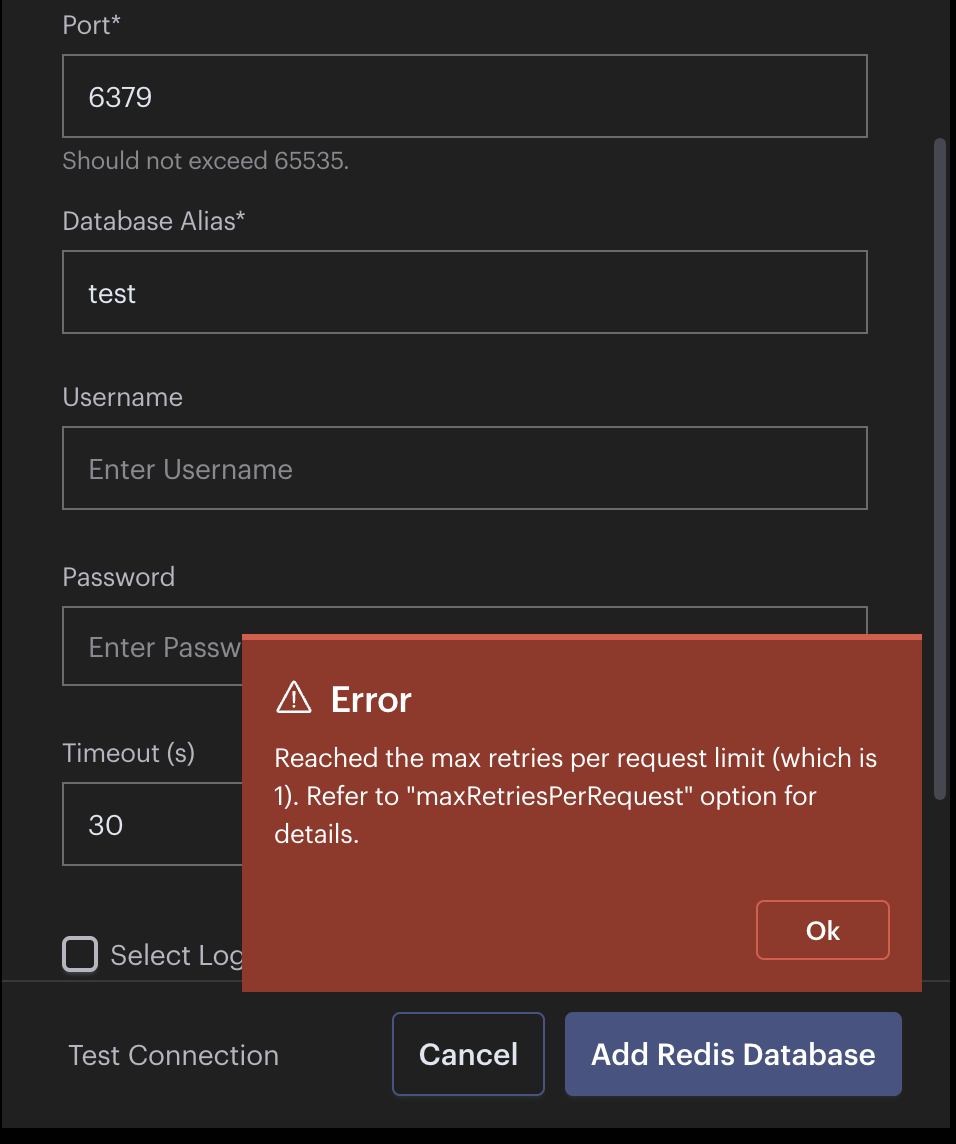Screen dimensions: 956x1144
Task: Click the Port label above the port field
Action: [x=91, y=25]
